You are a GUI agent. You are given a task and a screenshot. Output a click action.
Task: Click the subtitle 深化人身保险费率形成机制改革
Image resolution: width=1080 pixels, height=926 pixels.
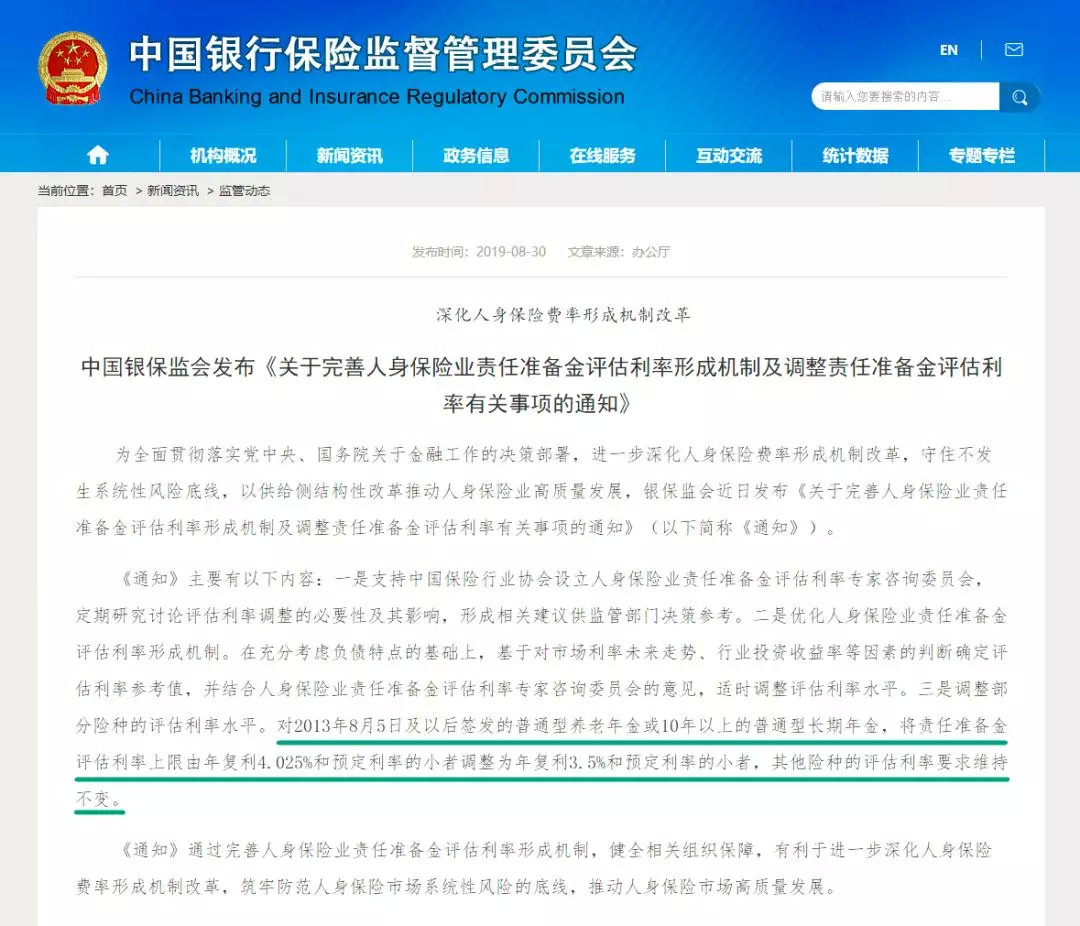[563, 315]
